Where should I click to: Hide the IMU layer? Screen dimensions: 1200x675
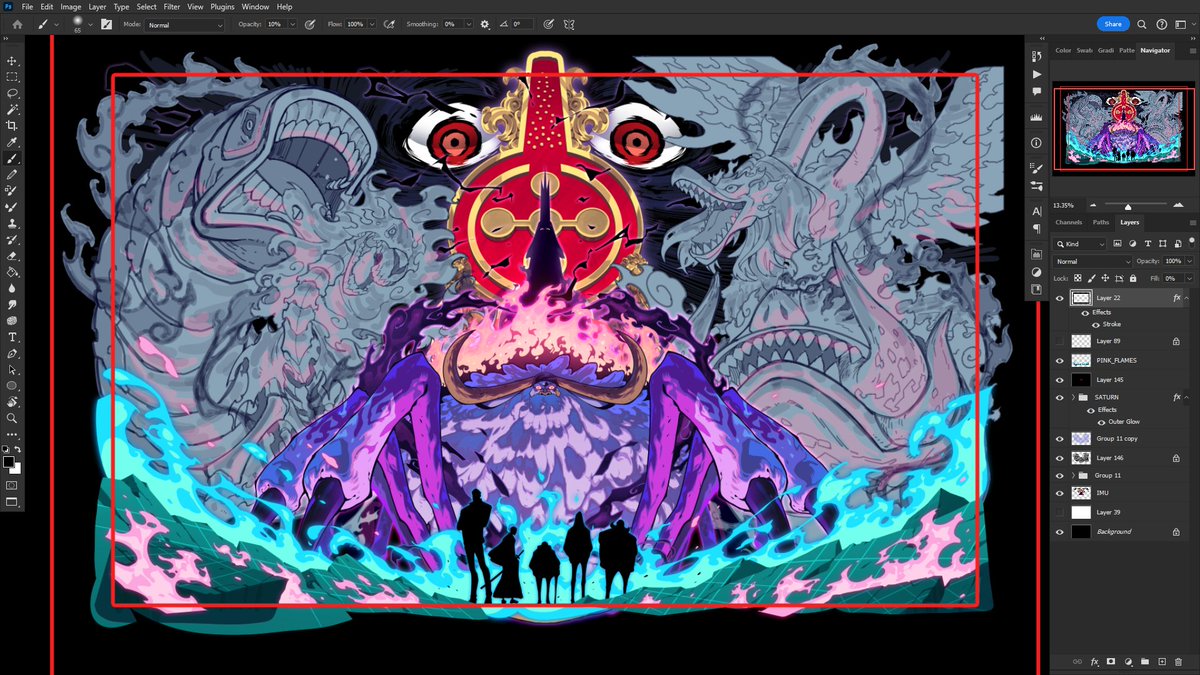(1060, 493)
